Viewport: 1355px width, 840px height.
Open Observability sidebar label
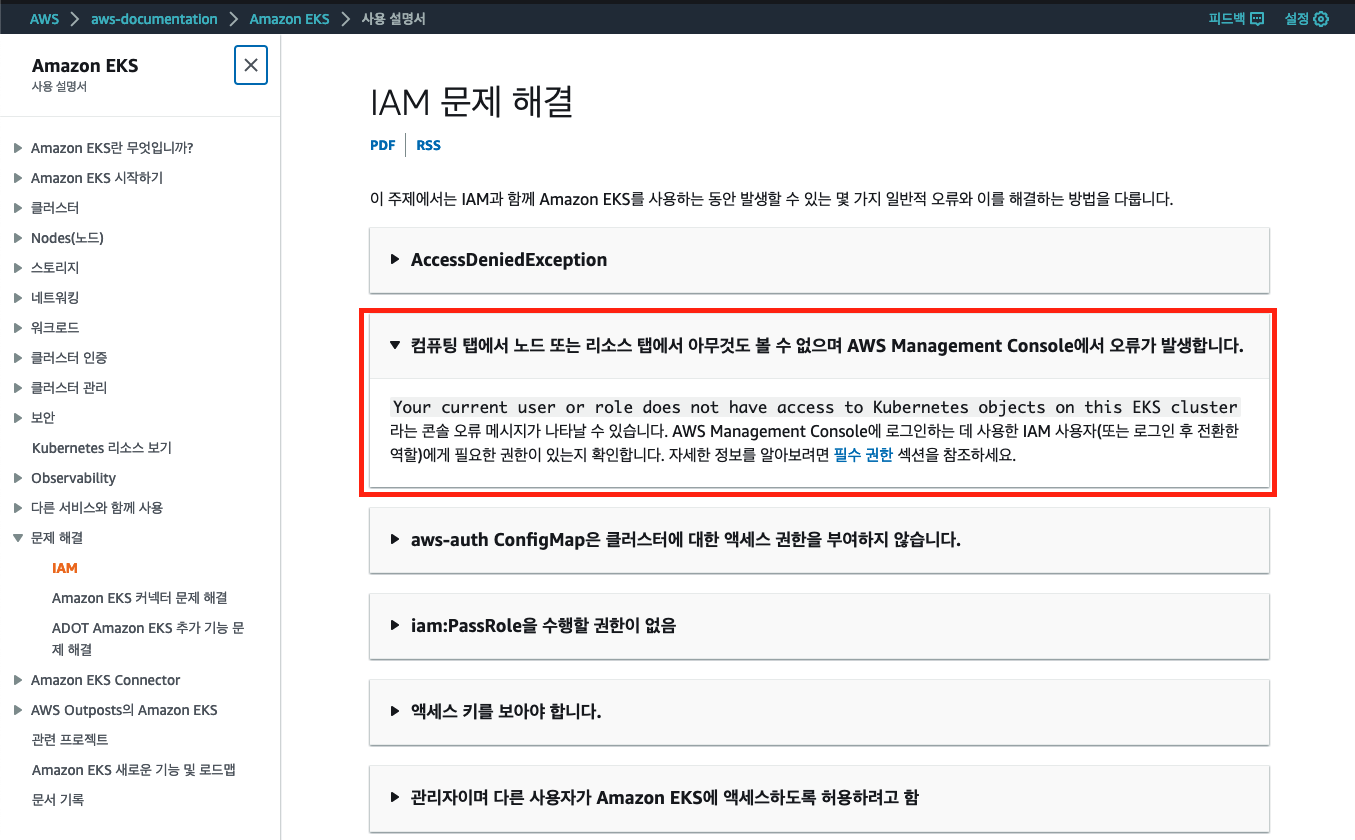click(74, 478)
